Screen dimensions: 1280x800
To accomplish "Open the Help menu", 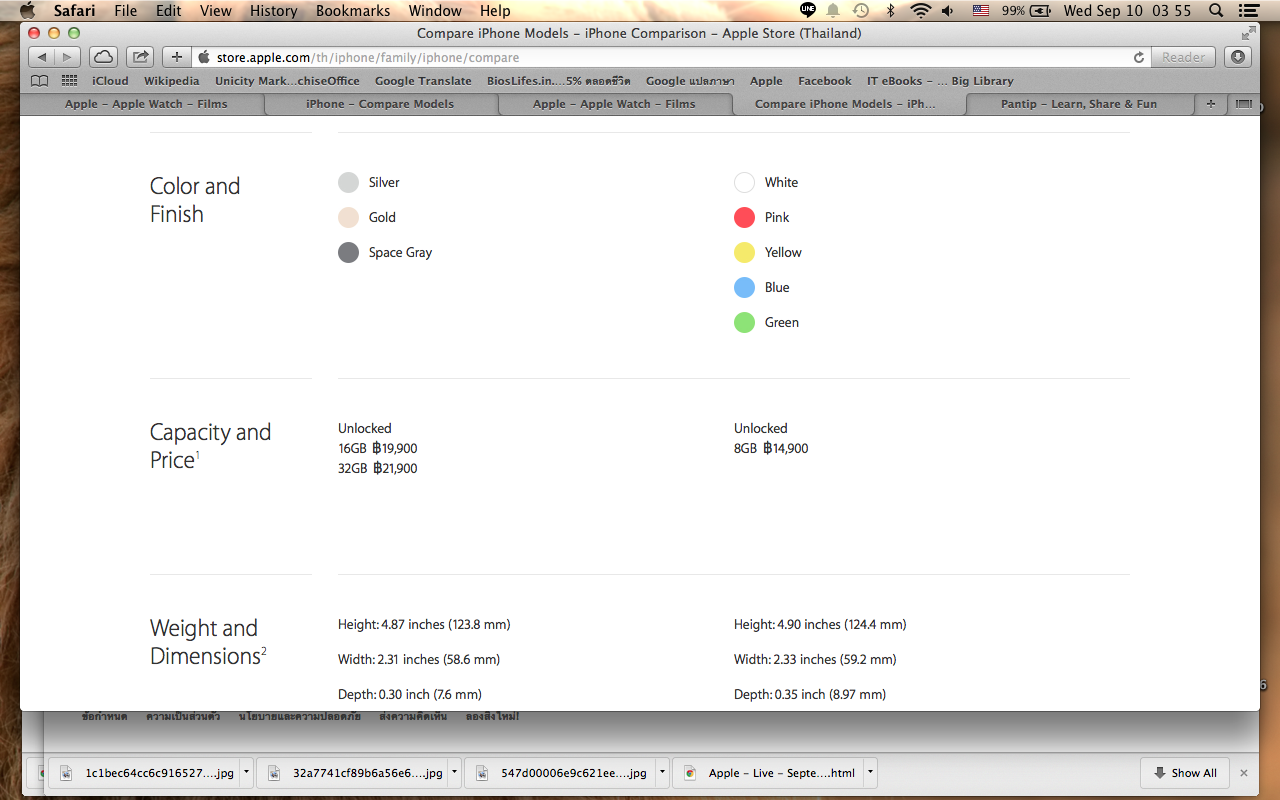I will click(495, 11).
